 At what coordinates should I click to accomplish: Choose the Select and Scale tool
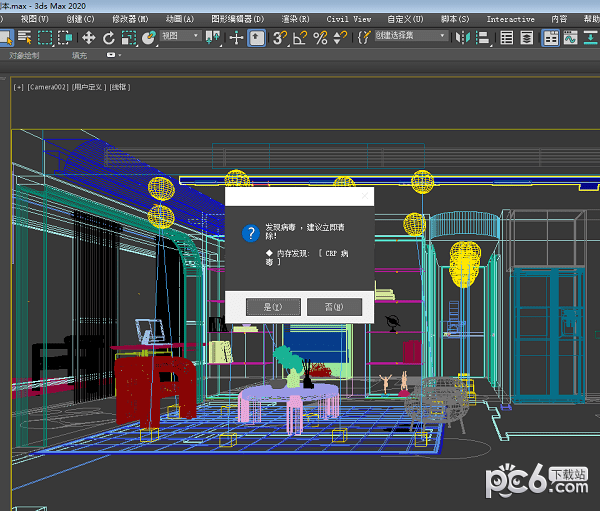coord(129,37)
